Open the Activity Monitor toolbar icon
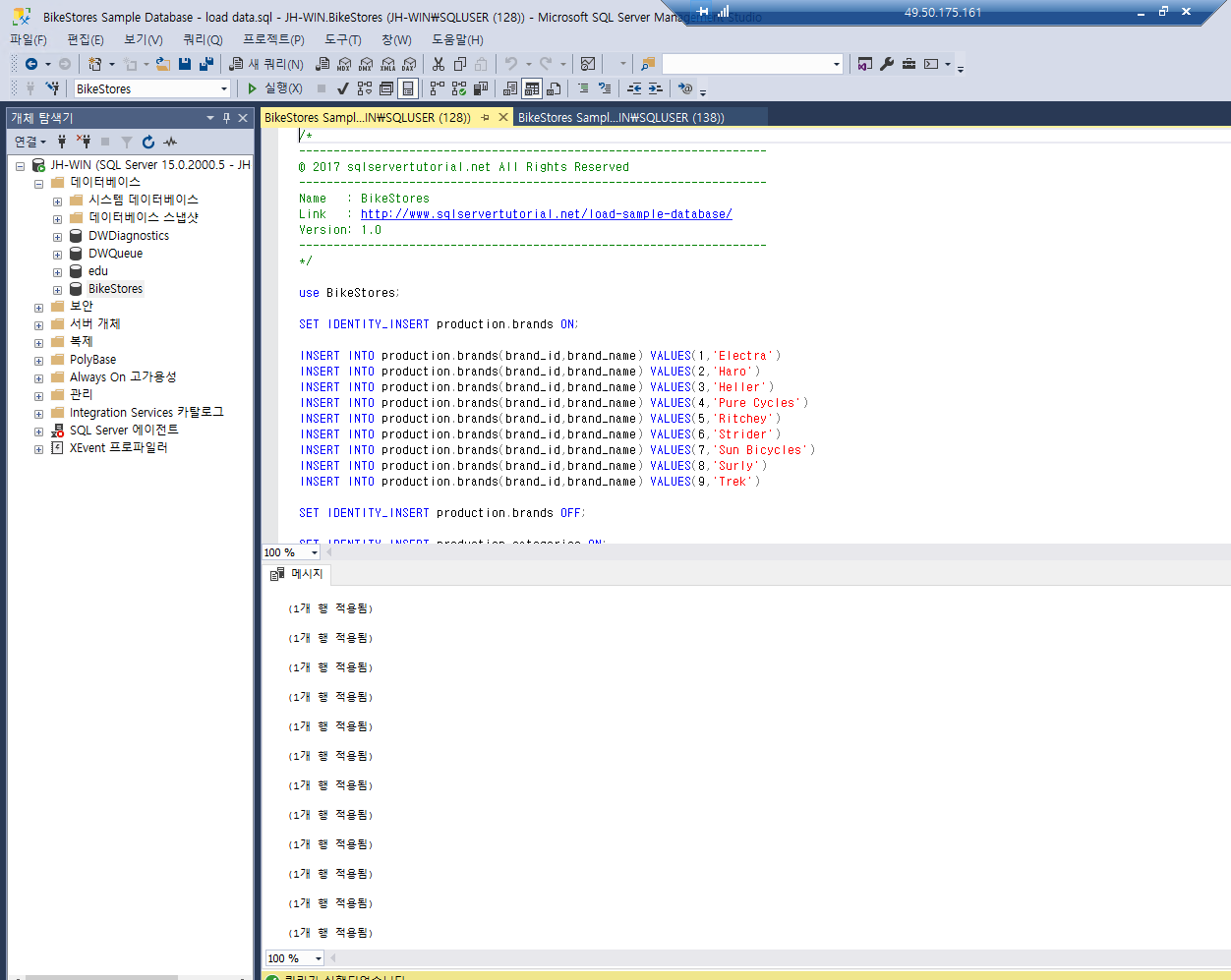The image size is (1231, 980). (x=588, y=64)
